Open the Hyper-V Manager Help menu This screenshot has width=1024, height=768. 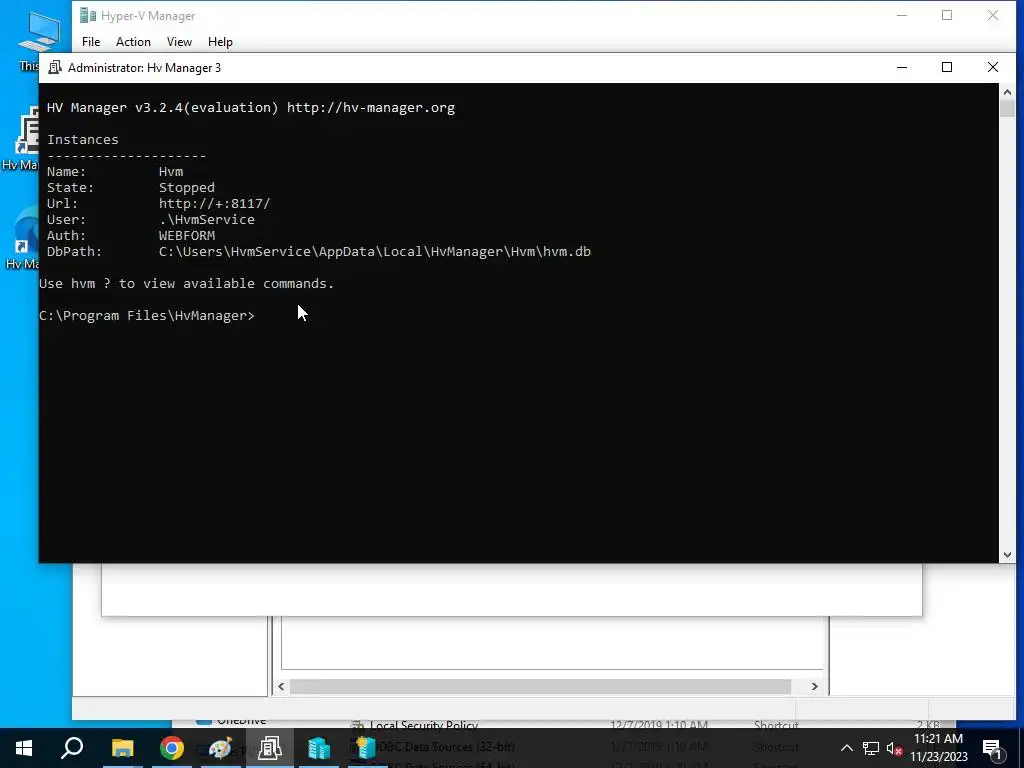[x=220, y=42]
